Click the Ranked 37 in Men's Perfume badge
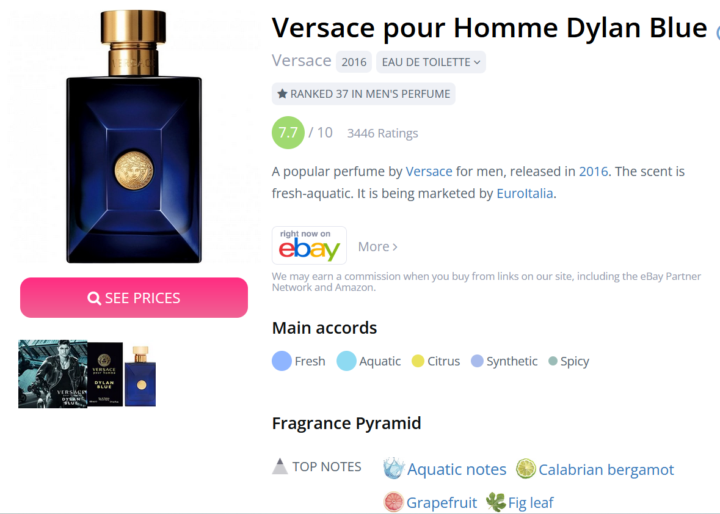The image size is (720, 514). (x=363, y=94)
